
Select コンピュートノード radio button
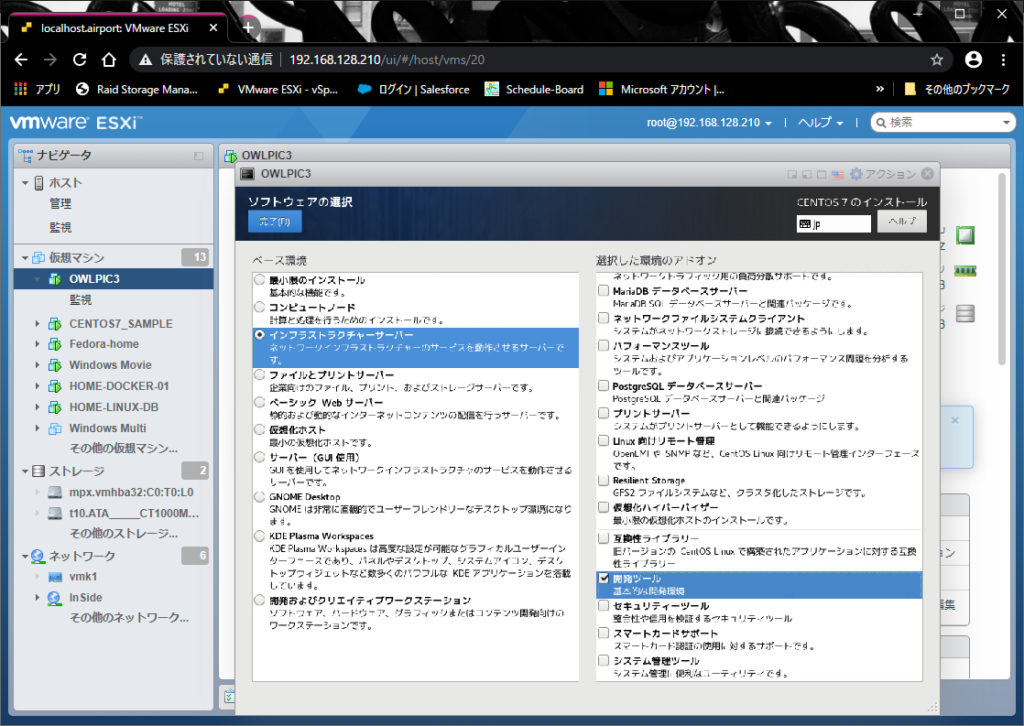tap(259, 307)
